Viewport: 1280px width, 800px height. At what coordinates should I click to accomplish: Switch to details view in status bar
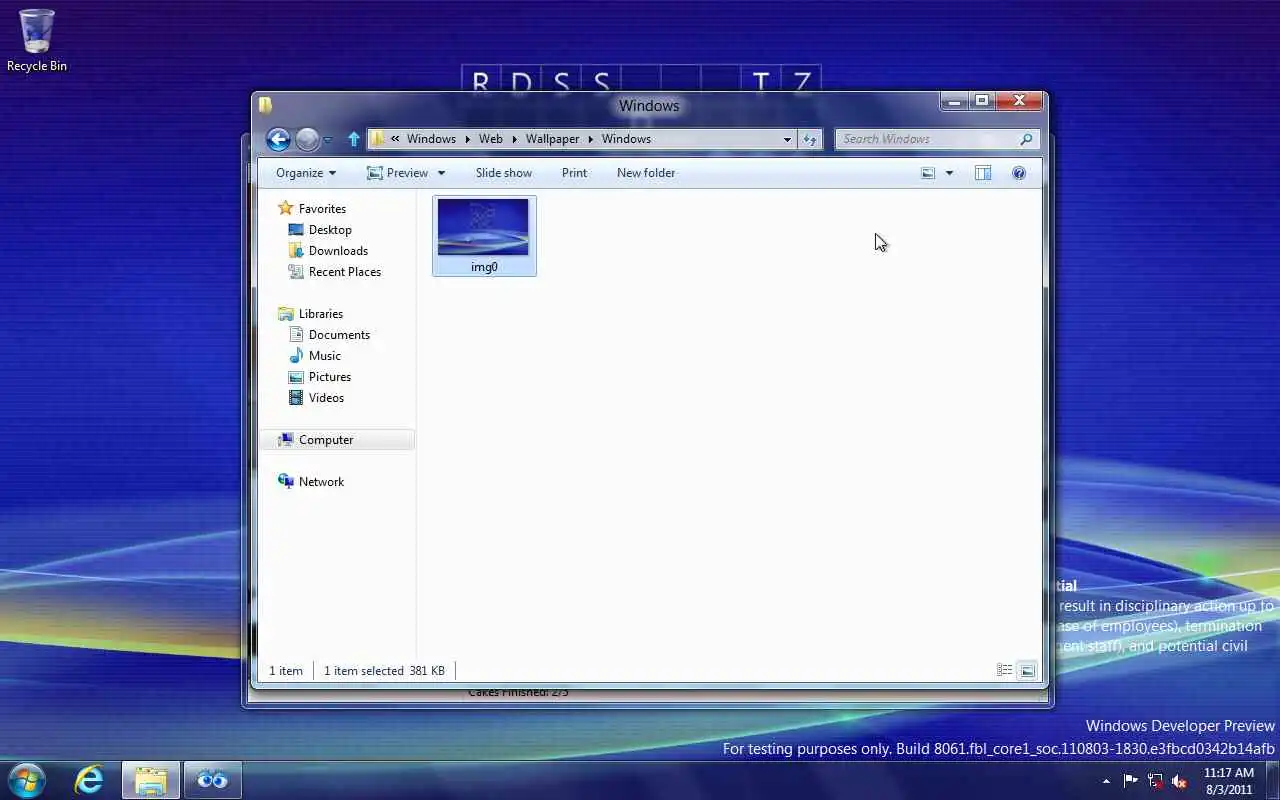(x=1005, y=671)
